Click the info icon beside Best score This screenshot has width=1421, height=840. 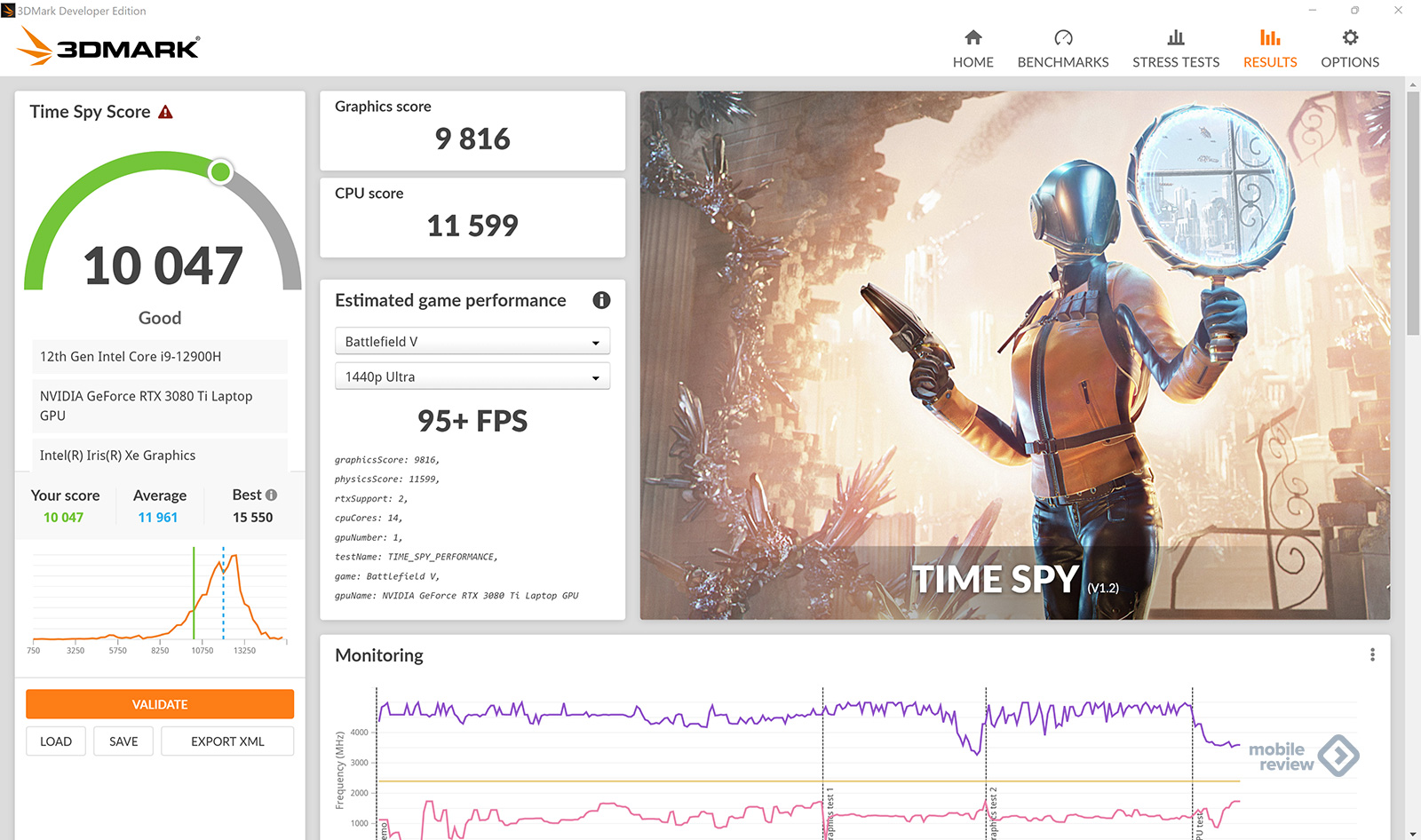pos(271,495)
